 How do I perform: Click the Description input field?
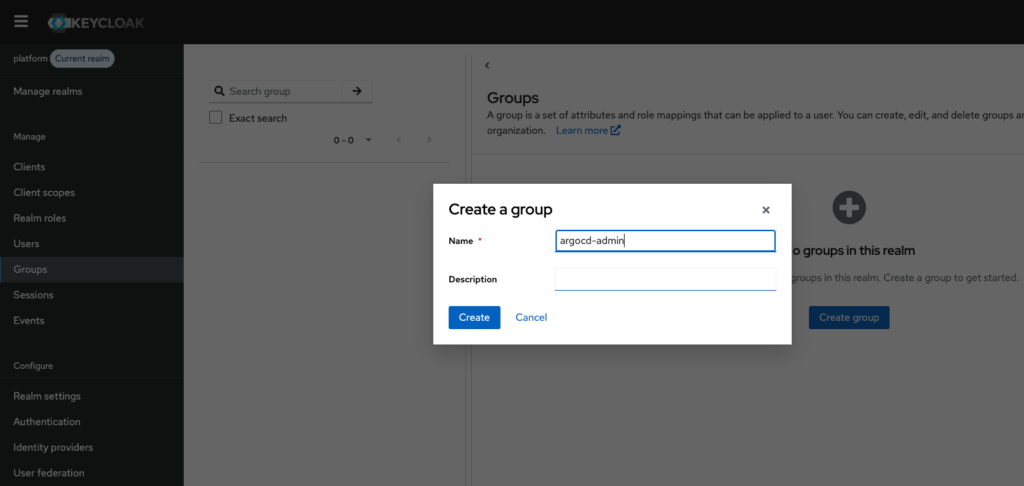coord(665,279)
